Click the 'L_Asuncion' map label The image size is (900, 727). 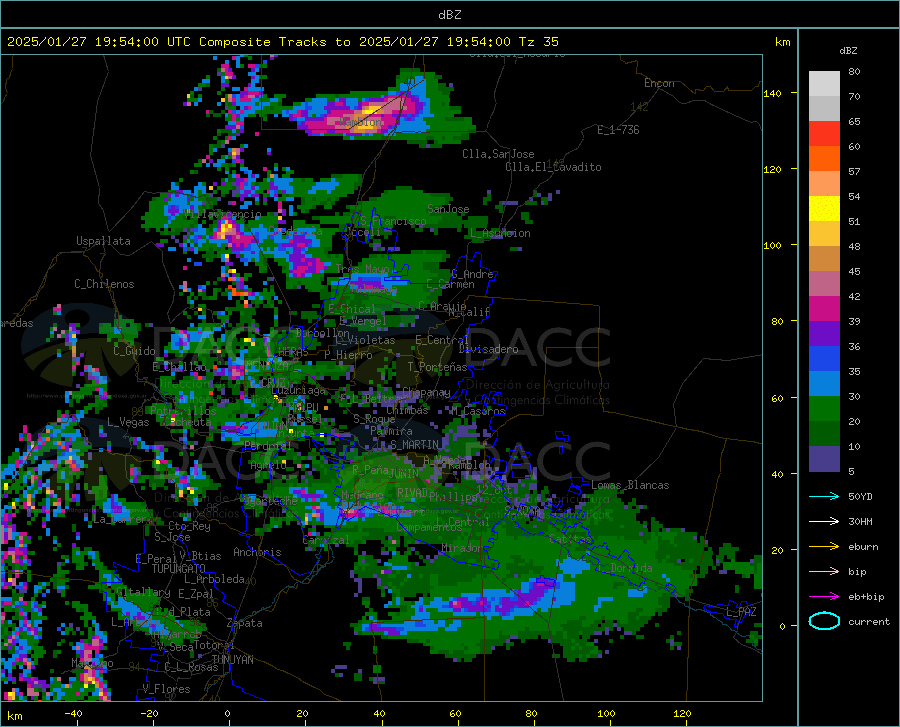pyautogui.click(x=500, y=233)
